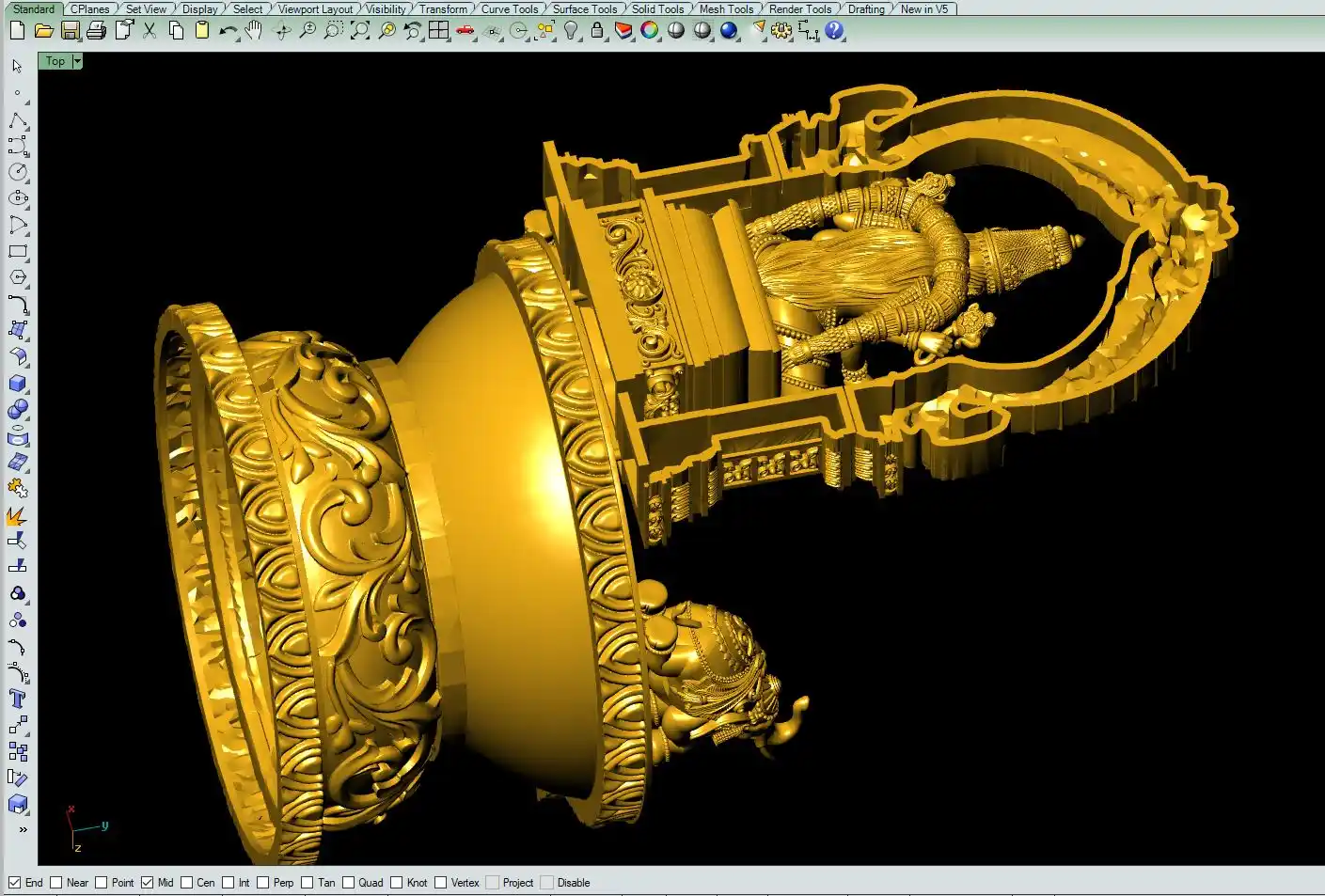Click the Save file icon
Screen dimensions: 1325x896
[70, 31]
